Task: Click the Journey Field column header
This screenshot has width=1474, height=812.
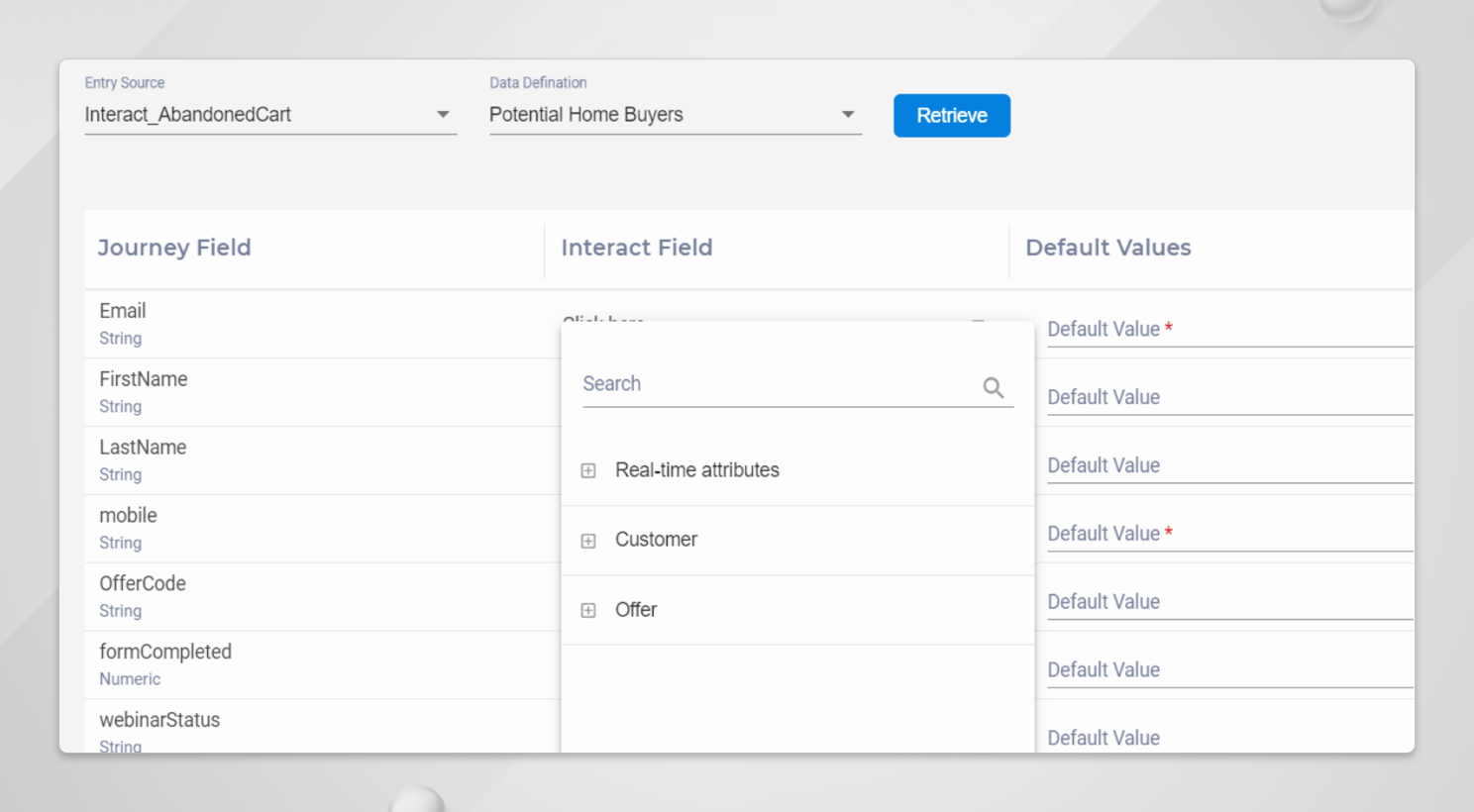Action: pyautogui.click(x=174, y=248)
